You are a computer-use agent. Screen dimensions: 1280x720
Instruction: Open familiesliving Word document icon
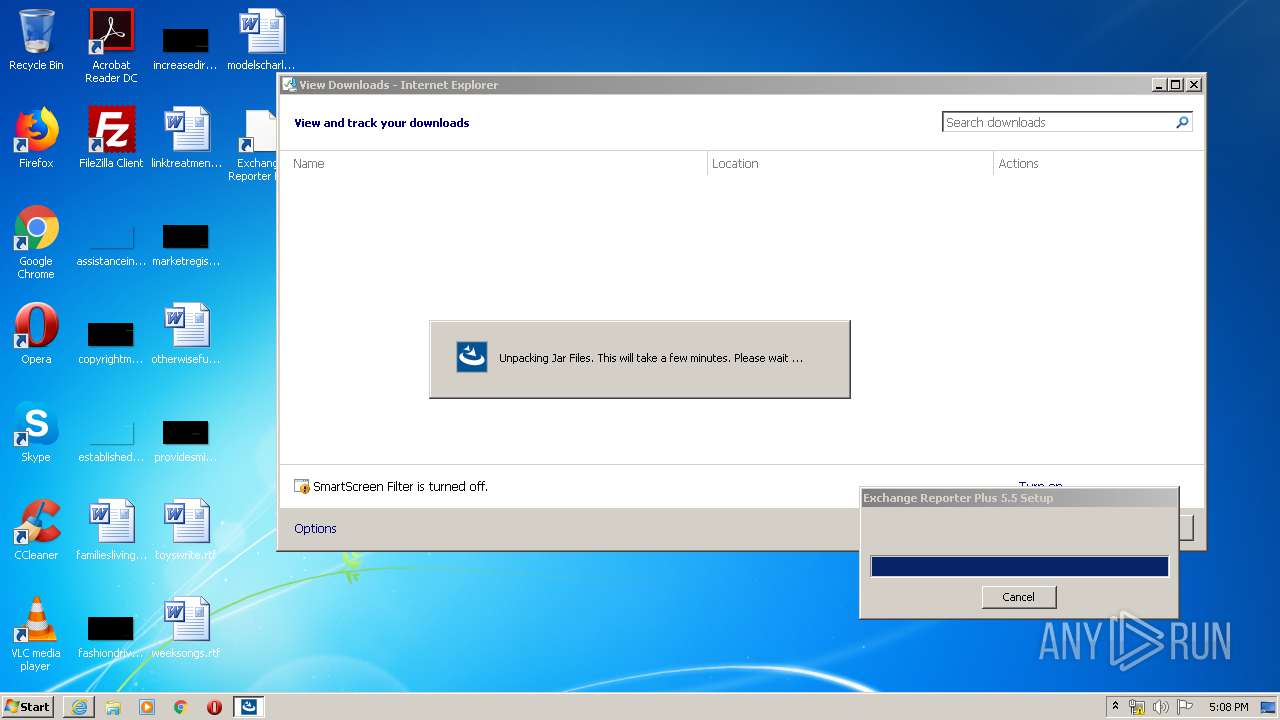pos(111,530)
